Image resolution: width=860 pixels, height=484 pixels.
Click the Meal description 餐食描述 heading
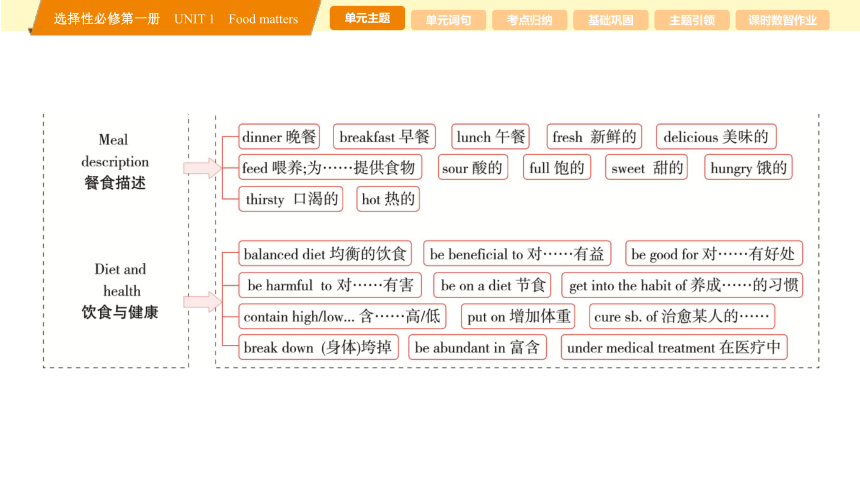[115, 161]
